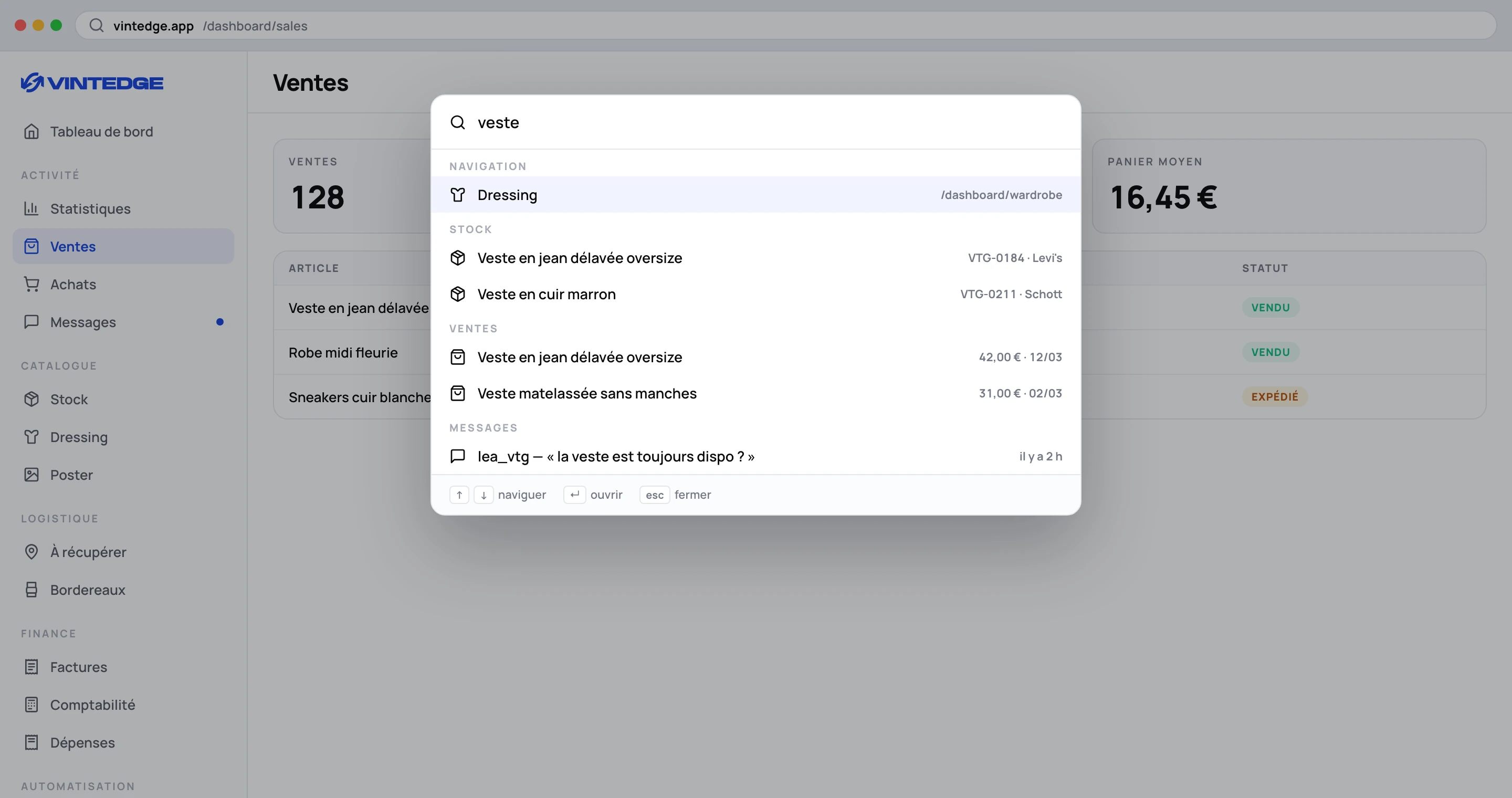Viewport: 1512px width, 798px height.
Task: Click the Ventes bag icon in sidebar
Action: click(31, 246)
